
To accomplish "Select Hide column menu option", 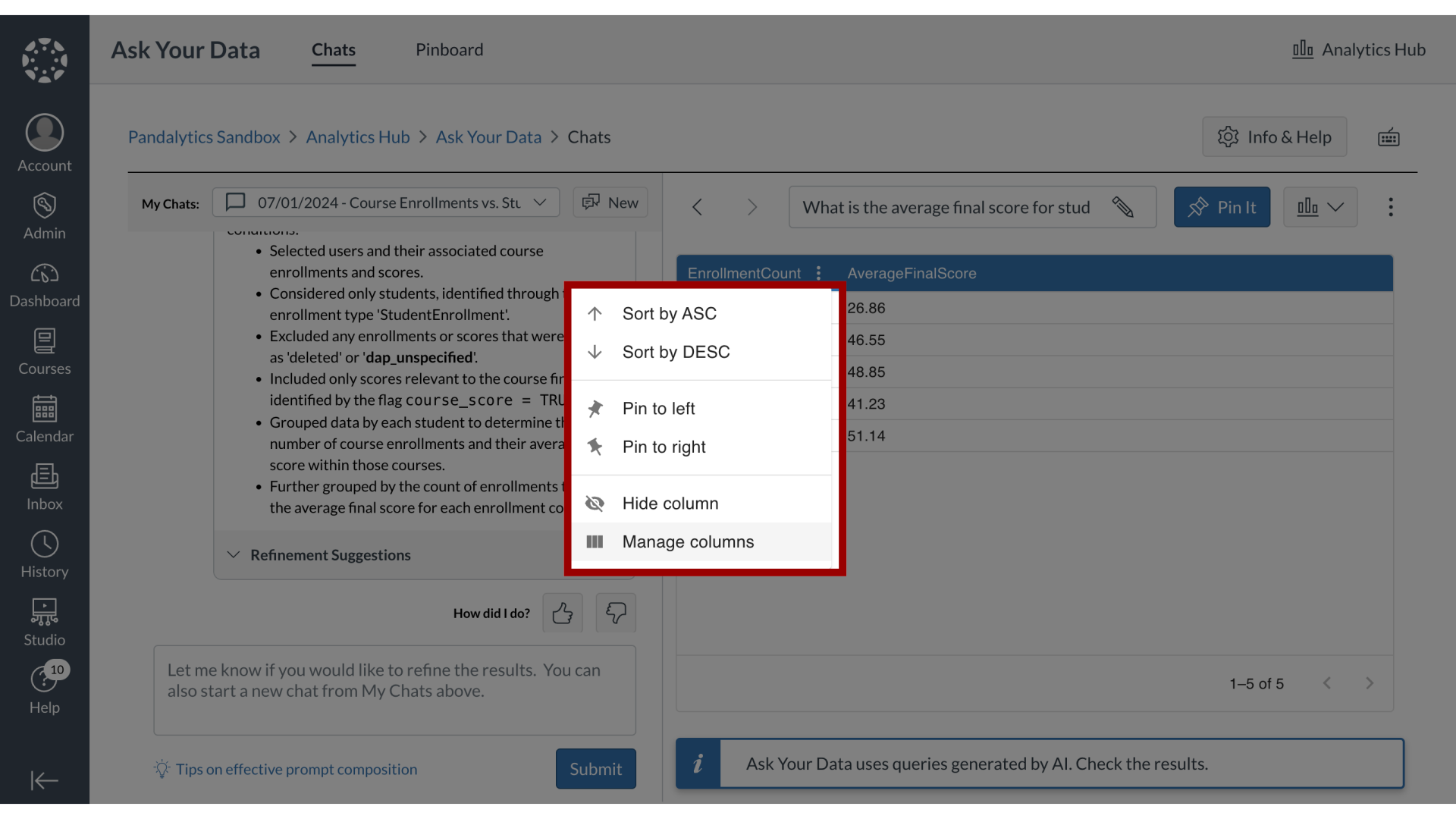I will pyautogui.click(x=670, y=503).
